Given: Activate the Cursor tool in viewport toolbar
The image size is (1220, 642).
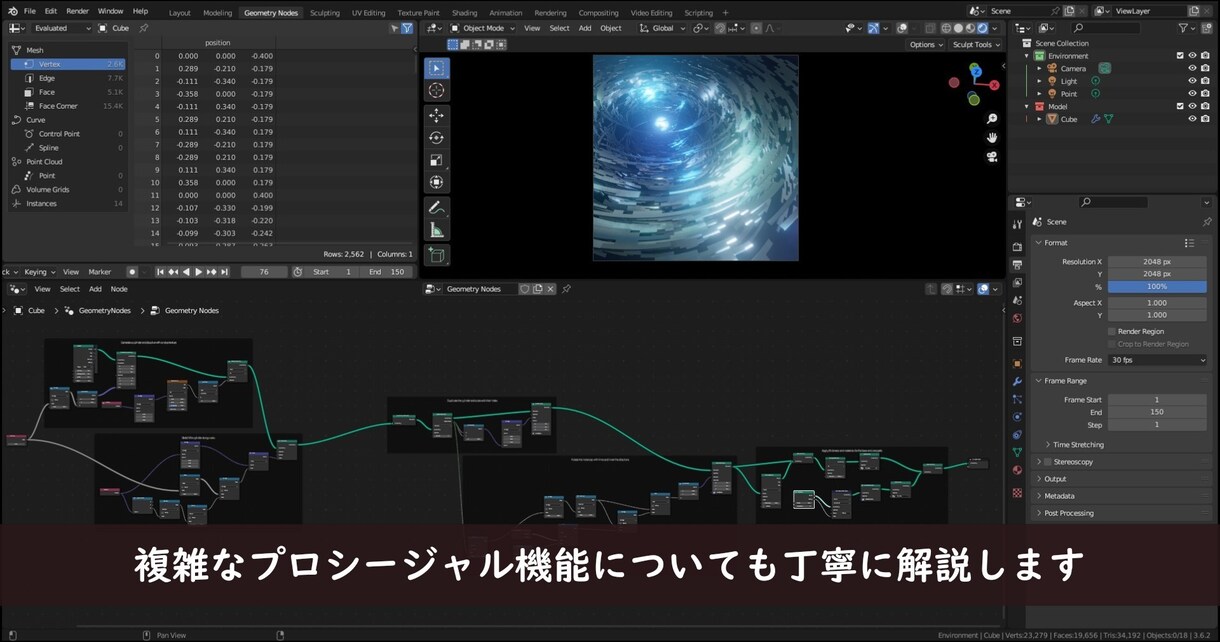Looking at the screenshot, I should [437, 90].
